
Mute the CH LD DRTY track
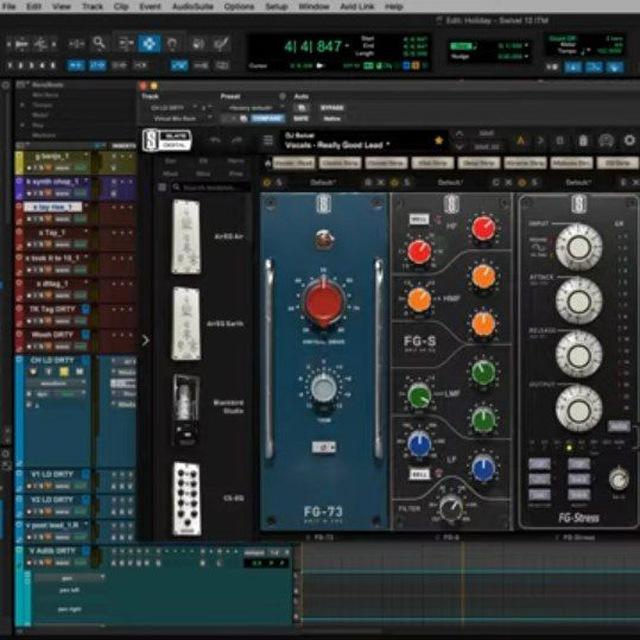coord(79,372)
